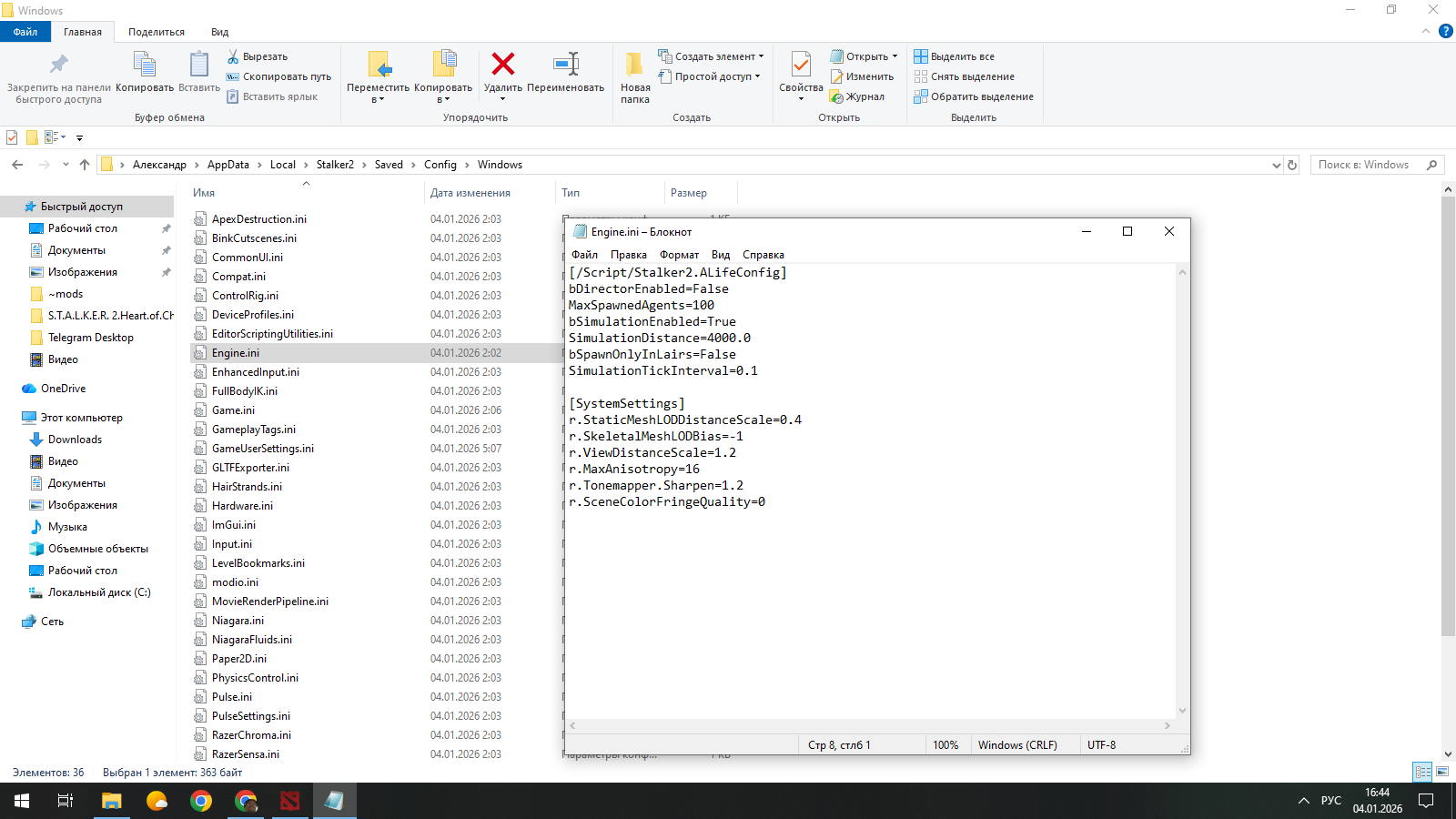The height and width of the screenshot is (819, 1456).
Task: Sort files by Name column header
Action: click(306, 193)
